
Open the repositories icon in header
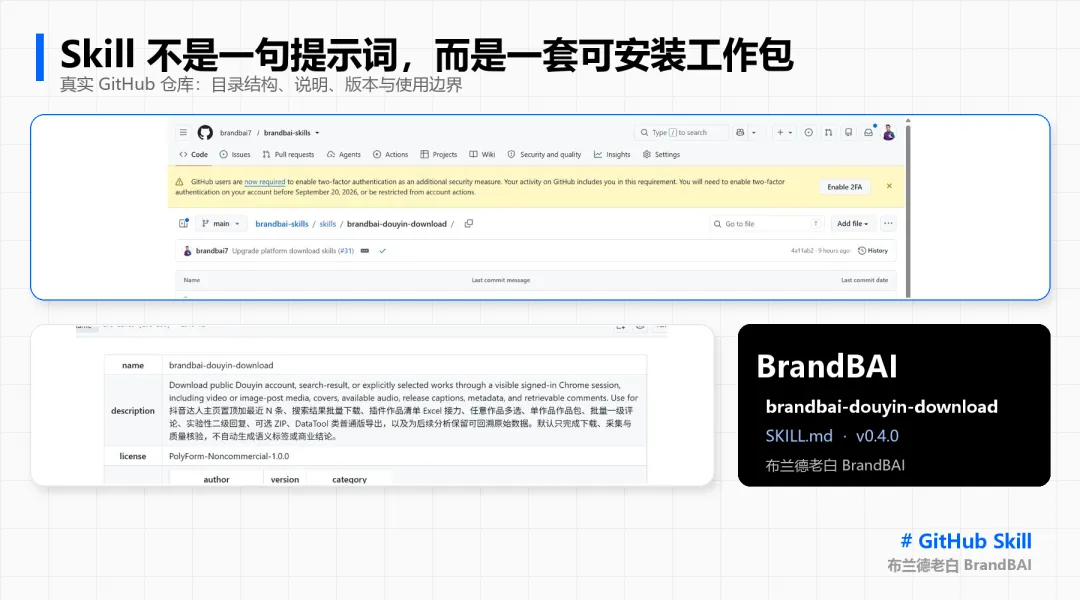tap(849, 132)
